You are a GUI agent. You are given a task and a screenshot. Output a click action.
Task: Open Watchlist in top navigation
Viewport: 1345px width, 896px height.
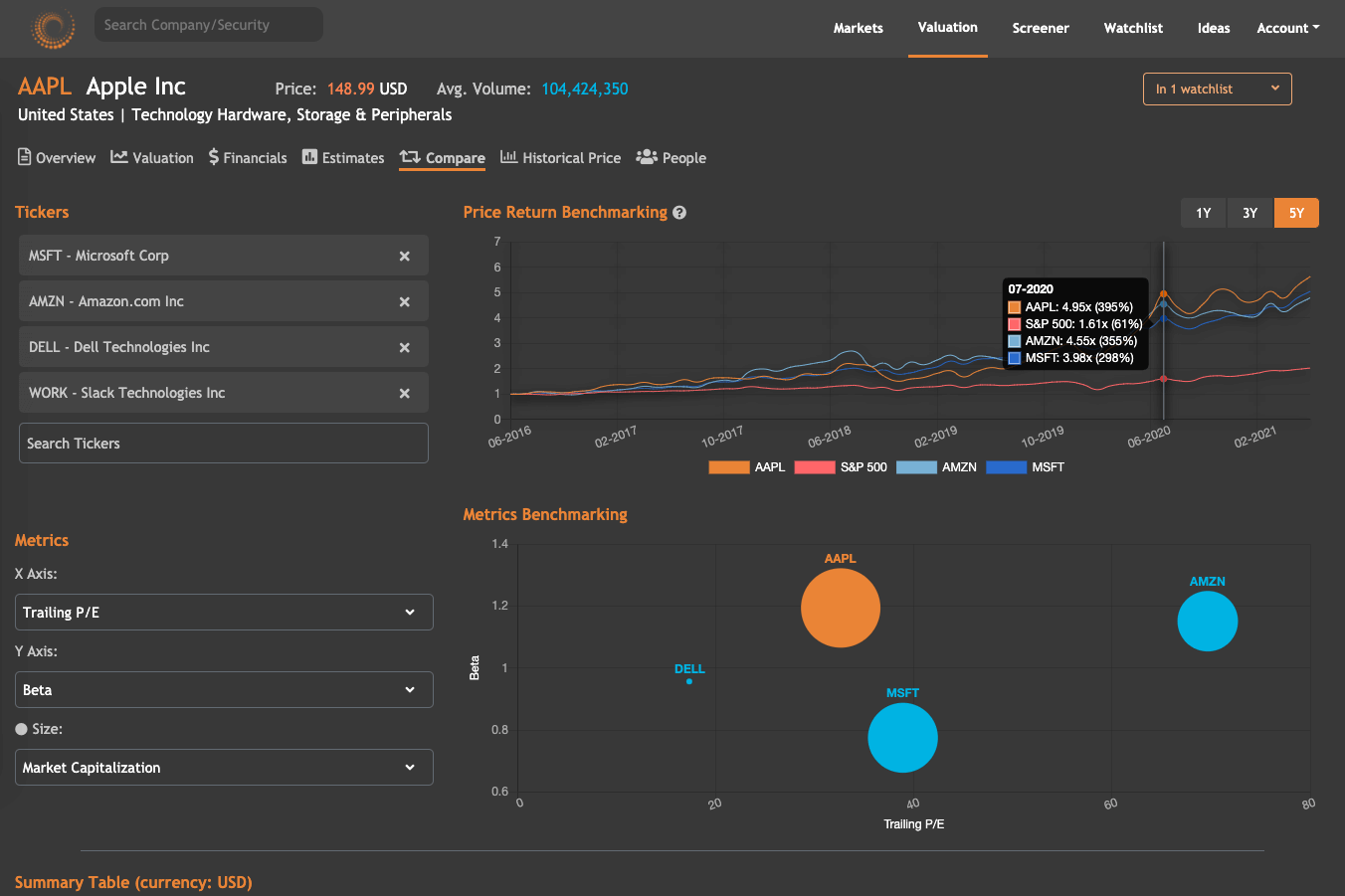coord(1133,28)
